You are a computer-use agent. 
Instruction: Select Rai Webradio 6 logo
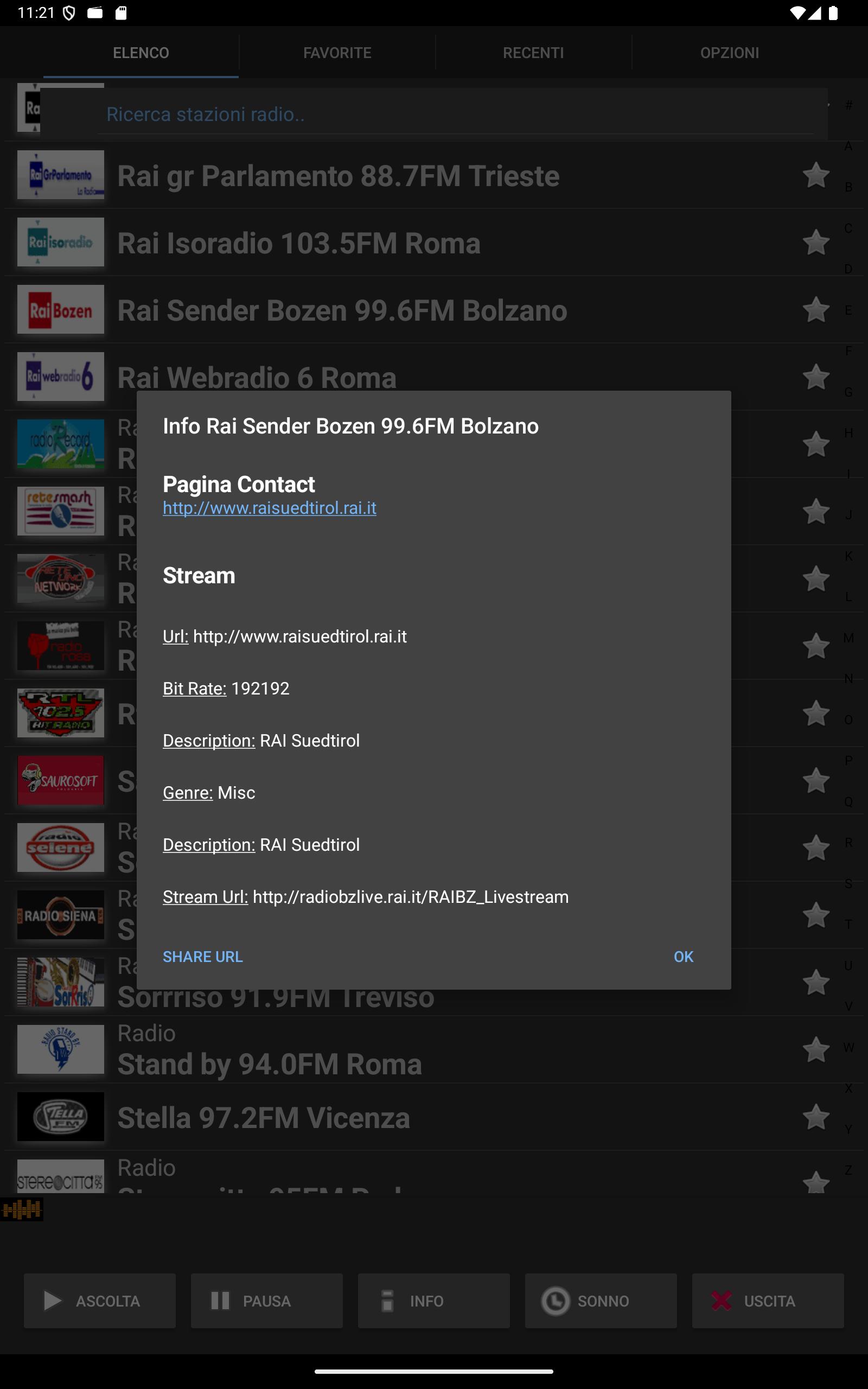(60, 377)
